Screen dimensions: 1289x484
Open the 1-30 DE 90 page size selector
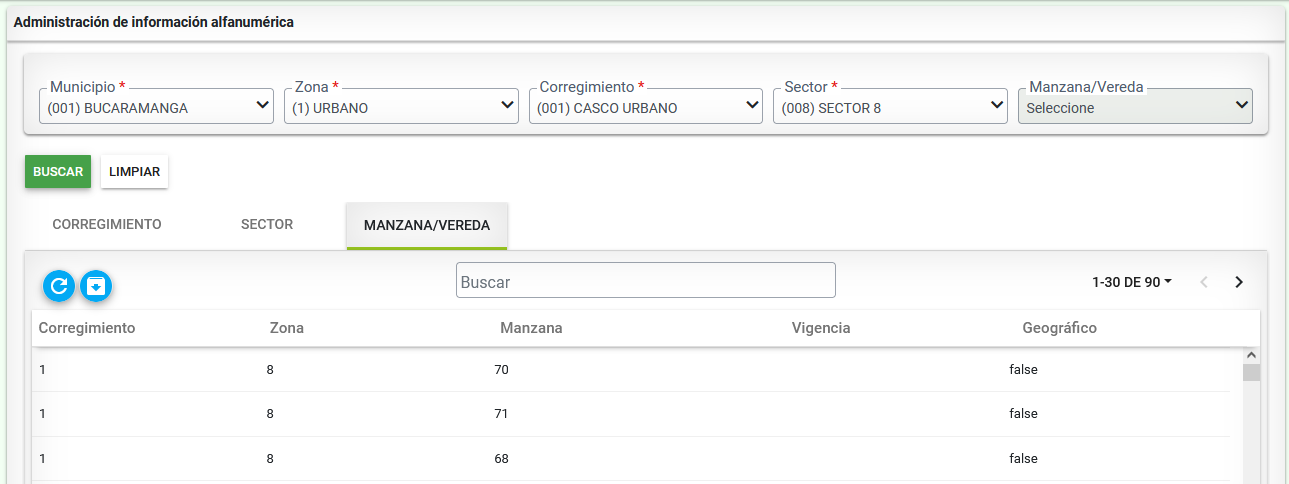click(x=1132, y=282)
